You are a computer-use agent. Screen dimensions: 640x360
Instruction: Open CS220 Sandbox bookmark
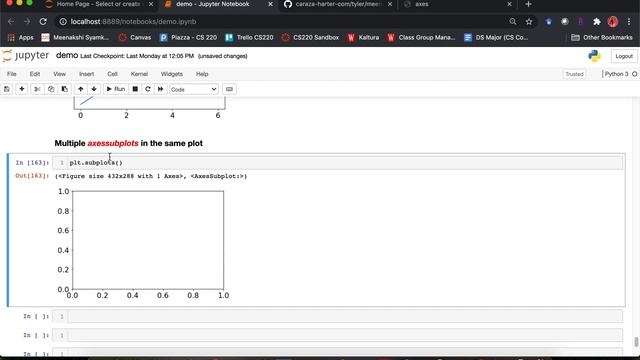pyautogui.click(x=310, y=38)
